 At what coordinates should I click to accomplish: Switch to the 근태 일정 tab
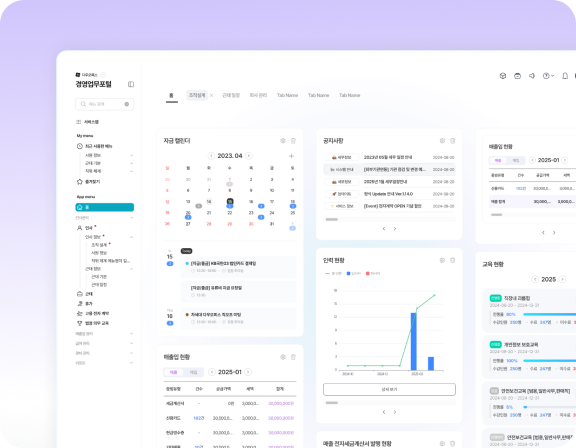[231, 95]
